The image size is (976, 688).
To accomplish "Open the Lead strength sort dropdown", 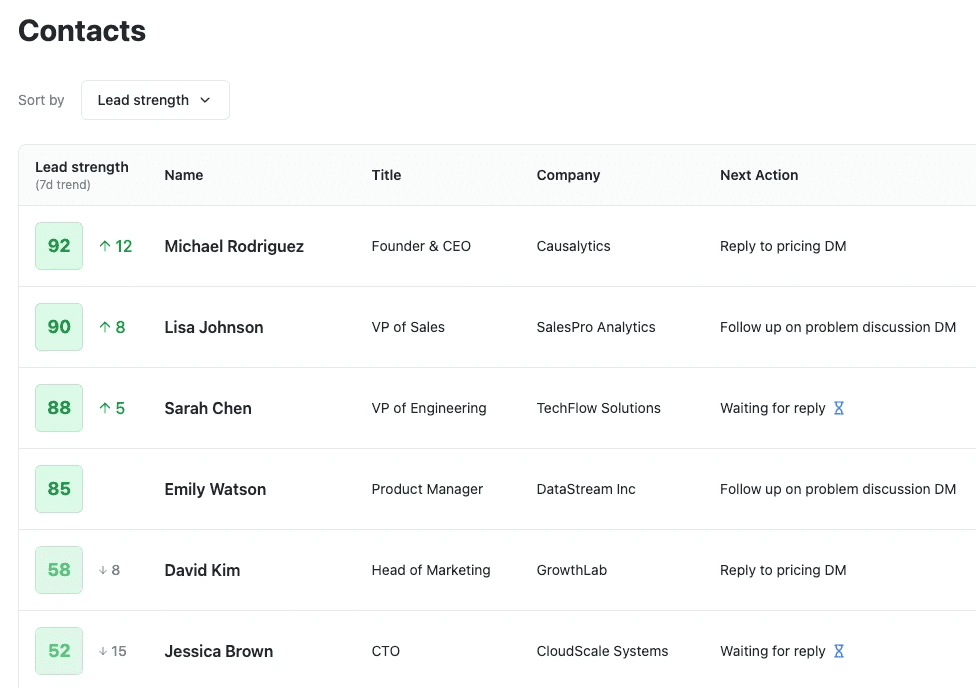I will [155, 100].
